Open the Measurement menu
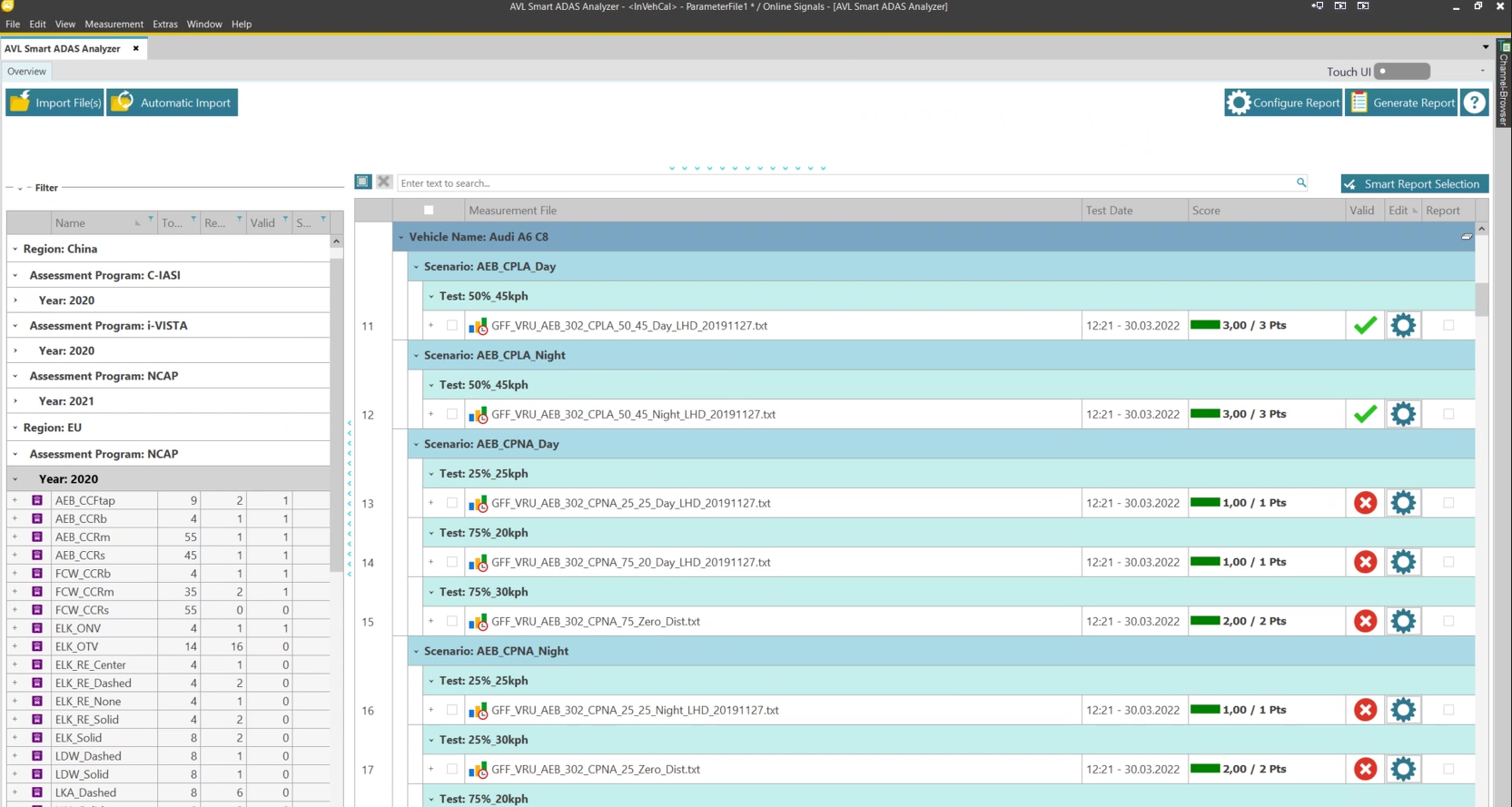 coord(114,24)
